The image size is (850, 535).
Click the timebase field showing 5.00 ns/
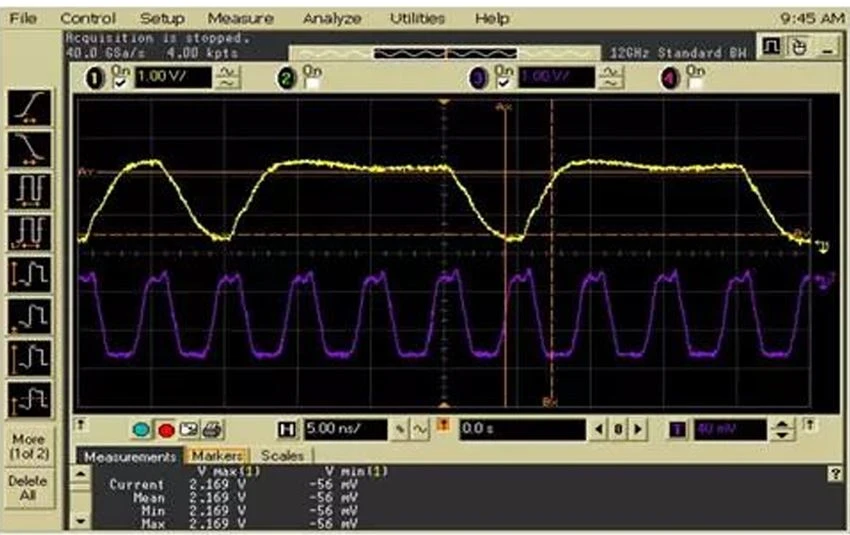[345, 430]
